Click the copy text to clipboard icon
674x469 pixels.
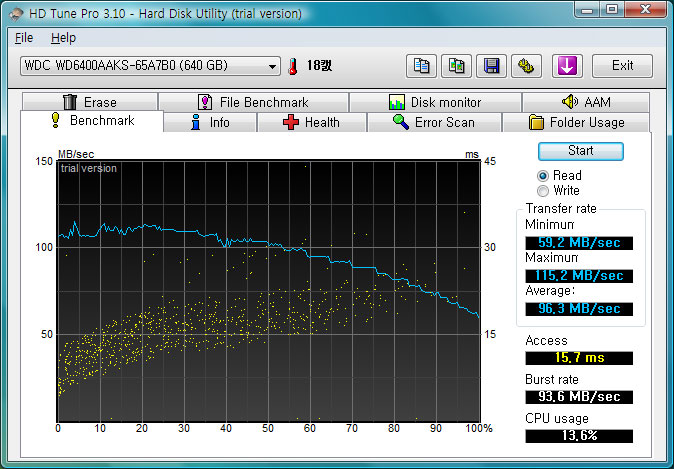tap(422, 66)
